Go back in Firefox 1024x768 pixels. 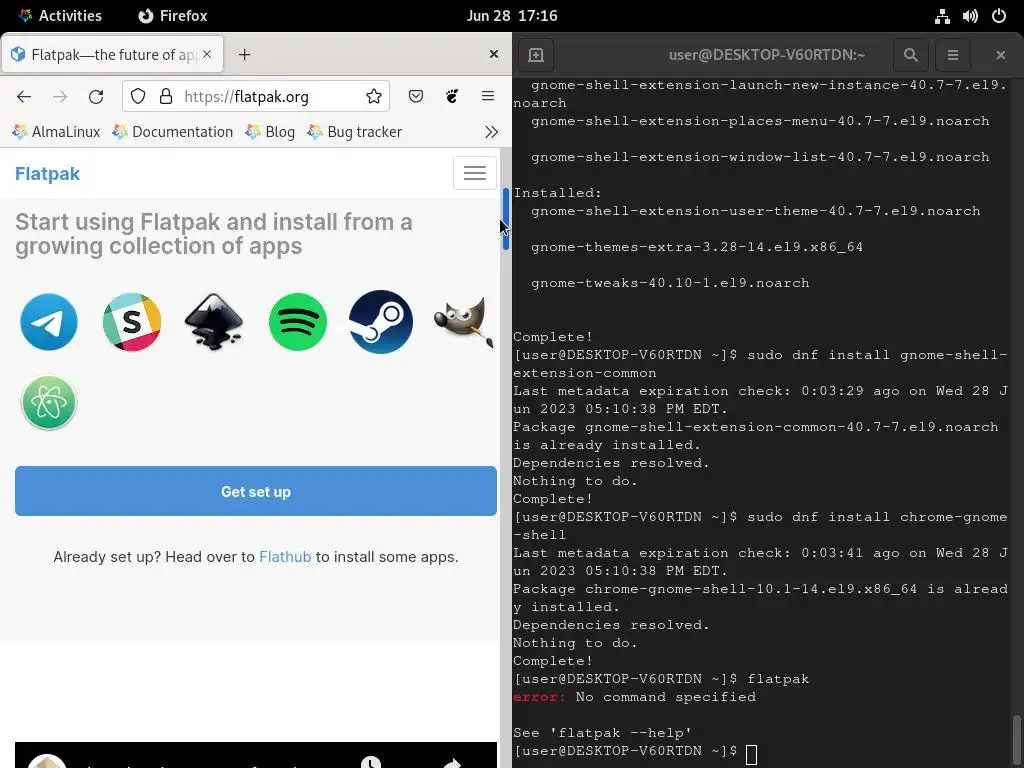pos(24,97)
